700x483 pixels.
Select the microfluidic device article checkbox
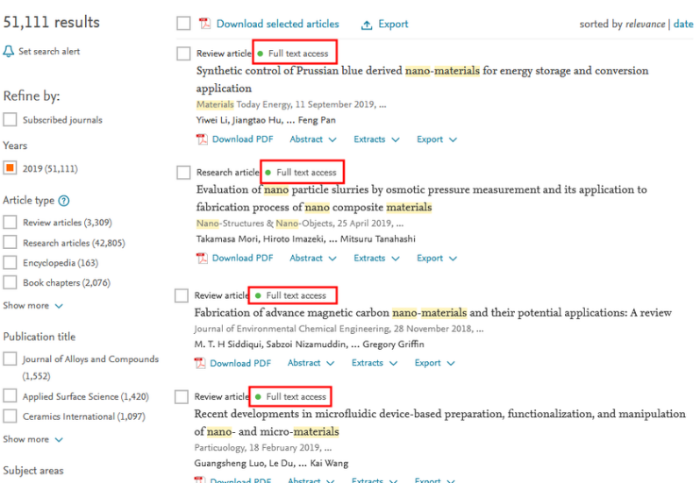[182, 396]
